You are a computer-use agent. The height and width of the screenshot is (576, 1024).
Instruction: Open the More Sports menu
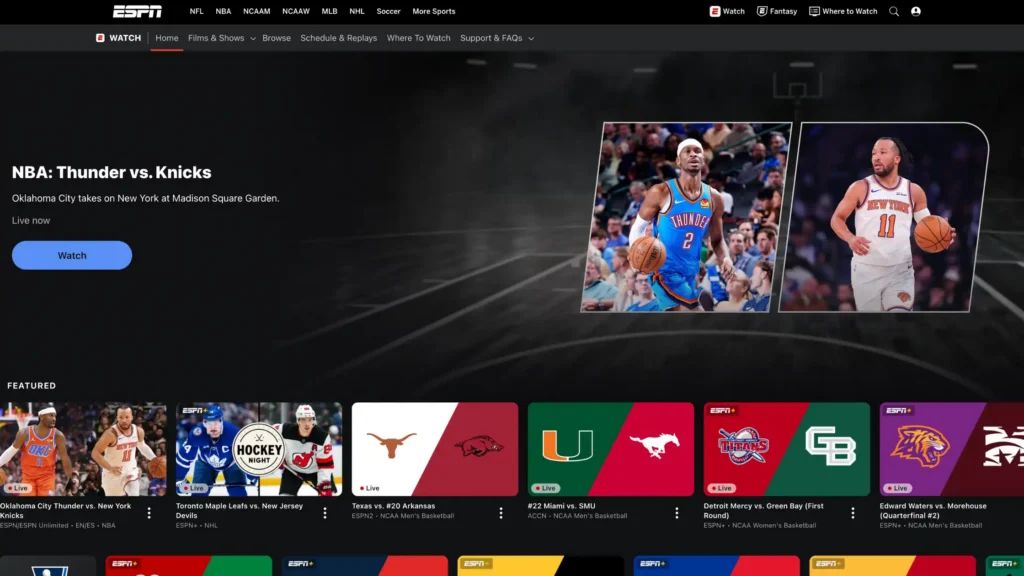434,11
